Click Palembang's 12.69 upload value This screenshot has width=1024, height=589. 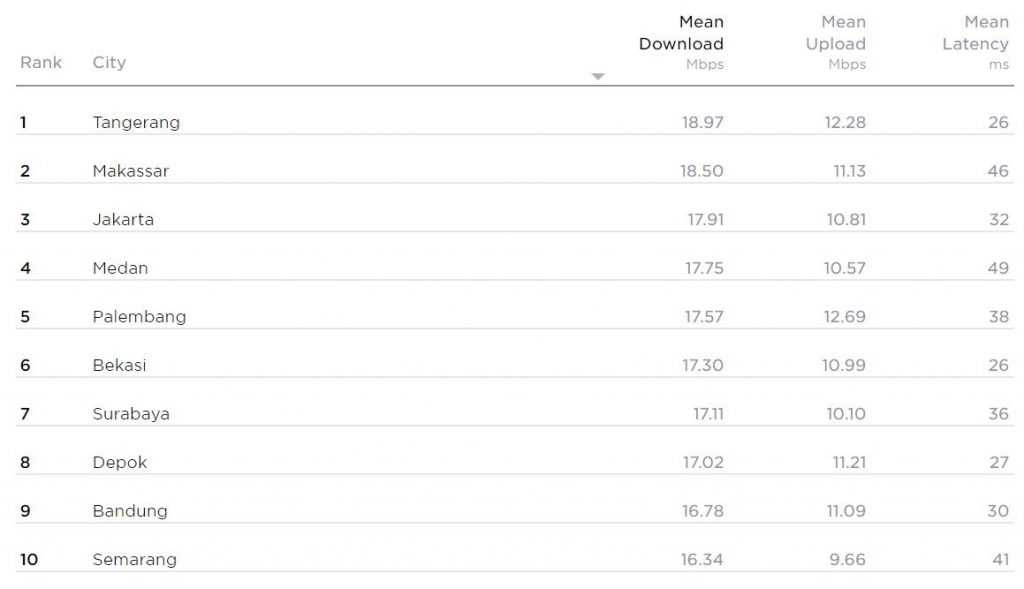tap(844, 316)
